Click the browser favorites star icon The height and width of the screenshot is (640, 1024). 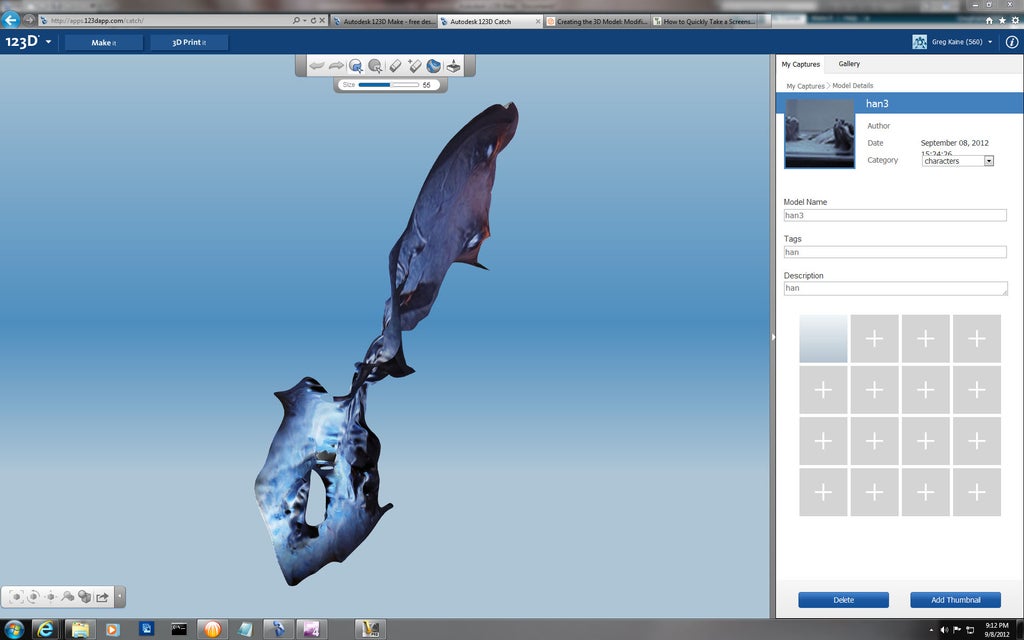point(1002,21)
